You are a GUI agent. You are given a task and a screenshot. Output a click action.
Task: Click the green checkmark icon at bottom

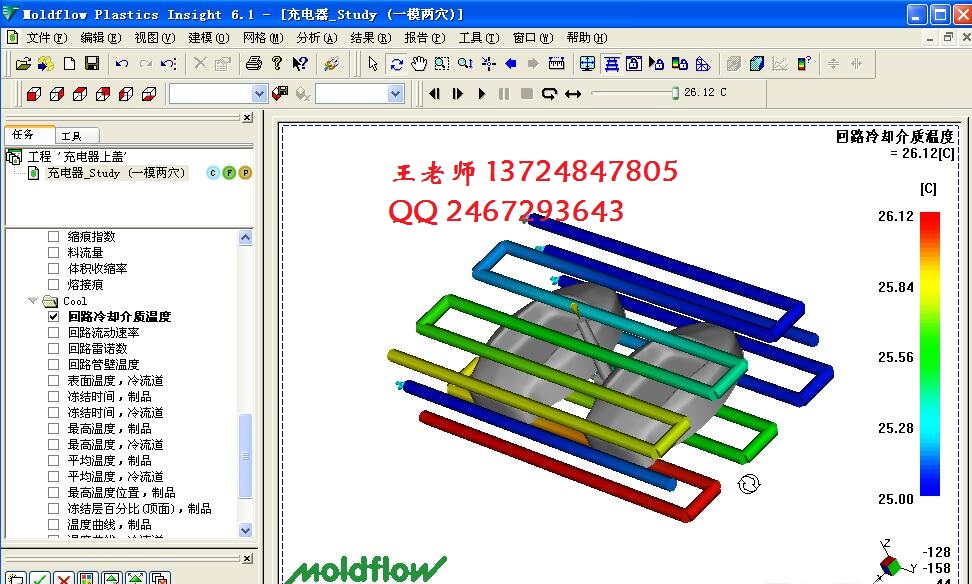tap(39, 578)
